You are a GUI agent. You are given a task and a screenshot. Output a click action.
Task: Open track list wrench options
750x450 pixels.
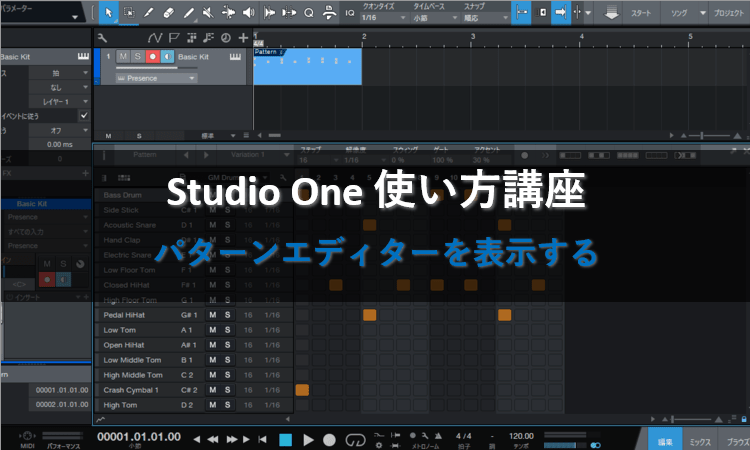click(x=102, y=38)
